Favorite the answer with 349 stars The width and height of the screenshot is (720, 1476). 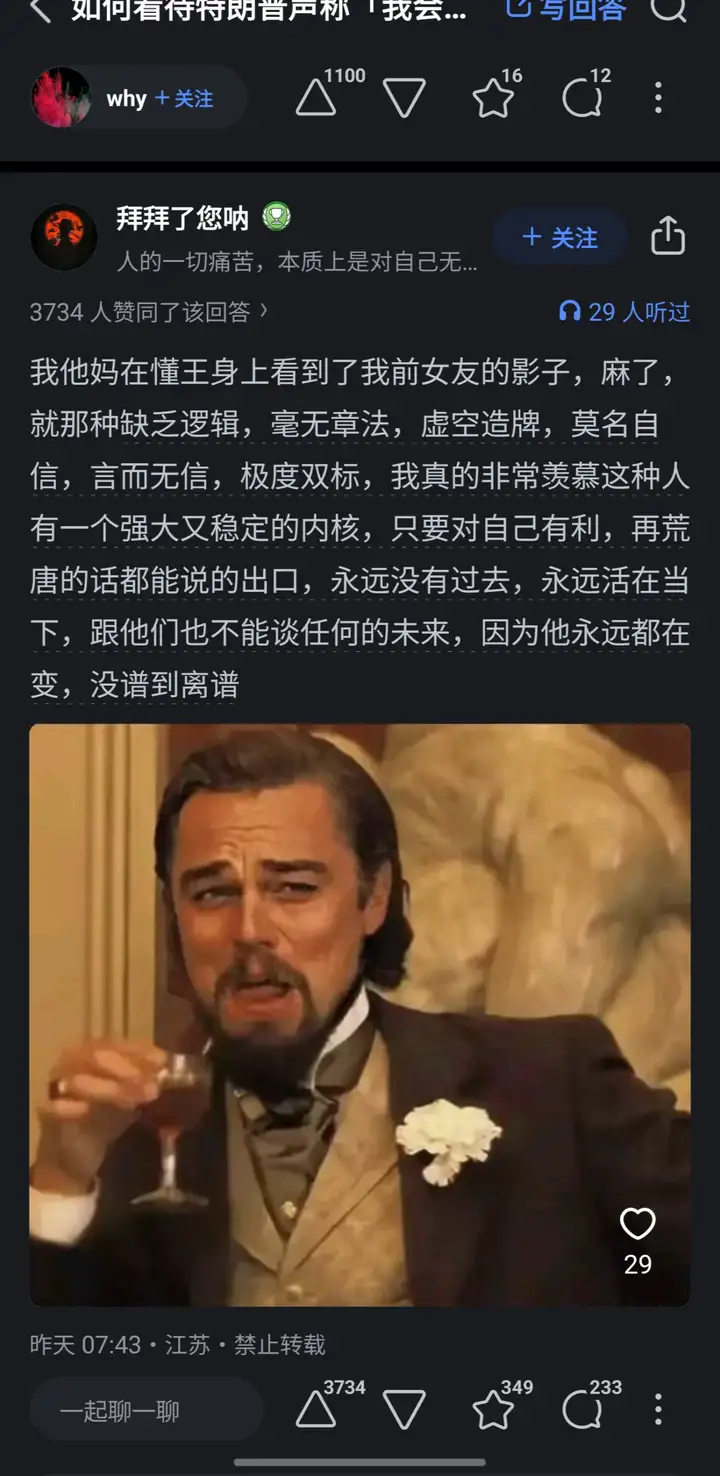(x=493, y=1410)
